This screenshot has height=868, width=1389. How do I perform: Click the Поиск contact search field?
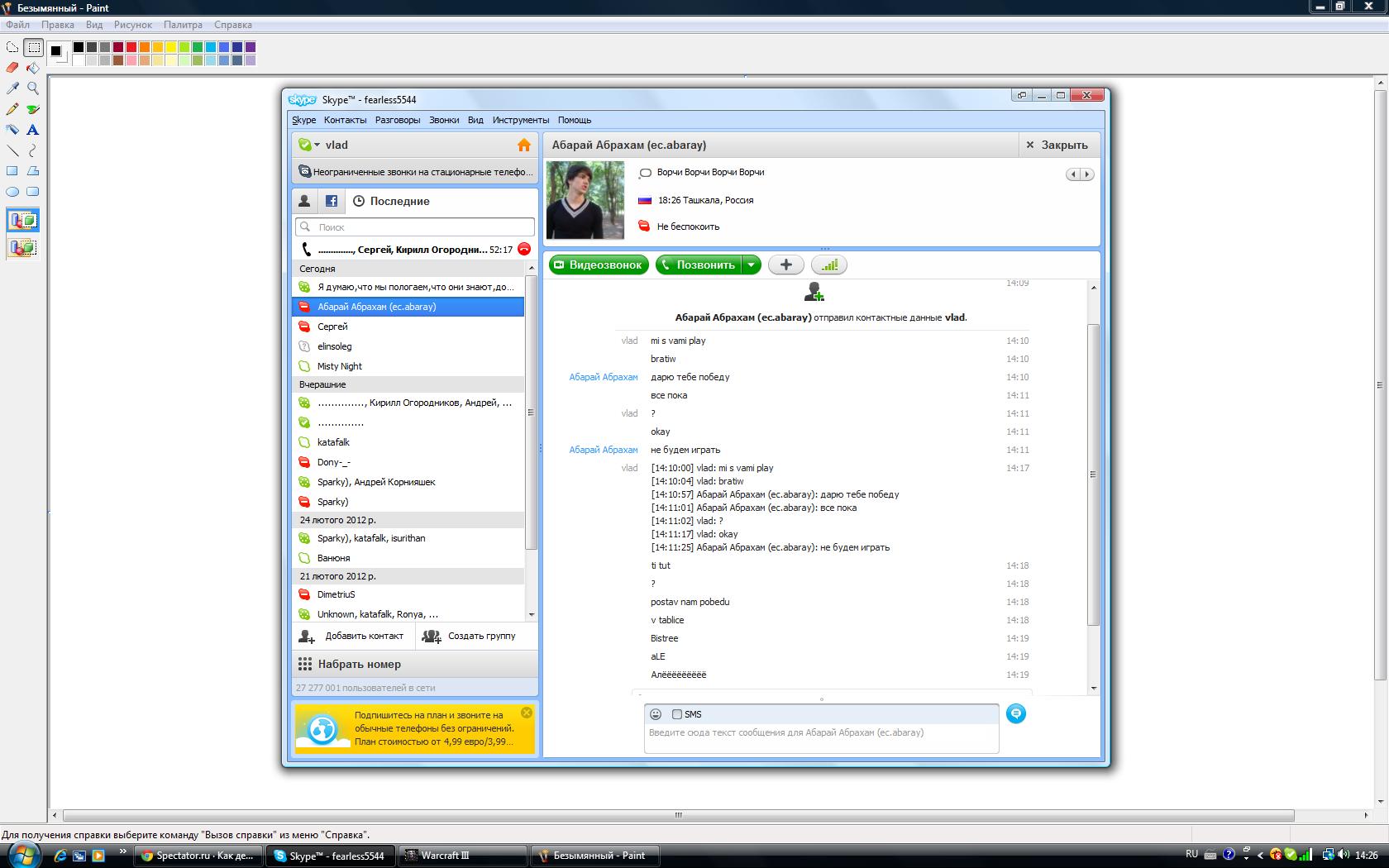pos(415,227)
